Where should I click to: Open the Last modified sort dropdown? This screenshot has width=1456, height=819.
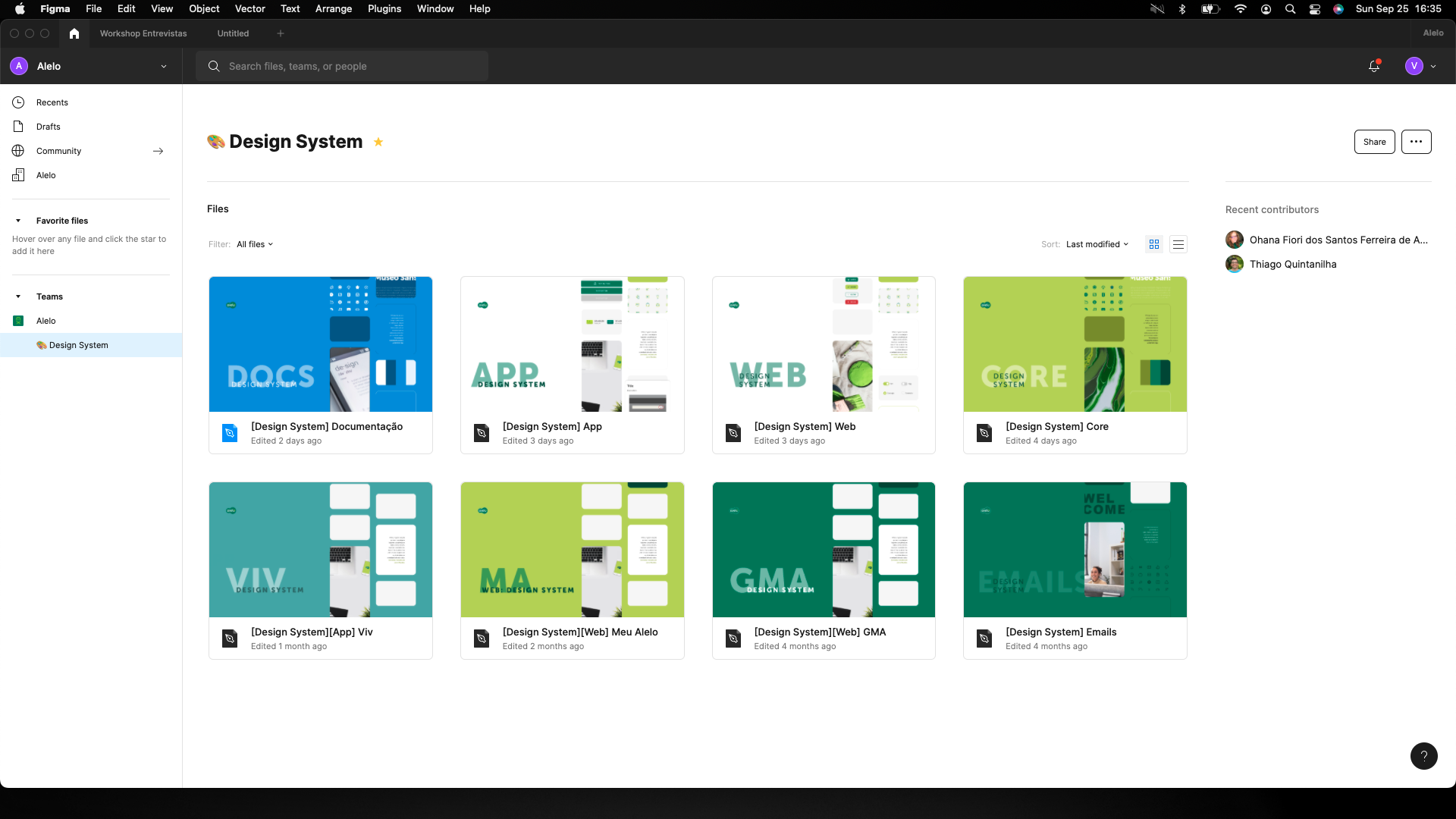pos(1097,244)
